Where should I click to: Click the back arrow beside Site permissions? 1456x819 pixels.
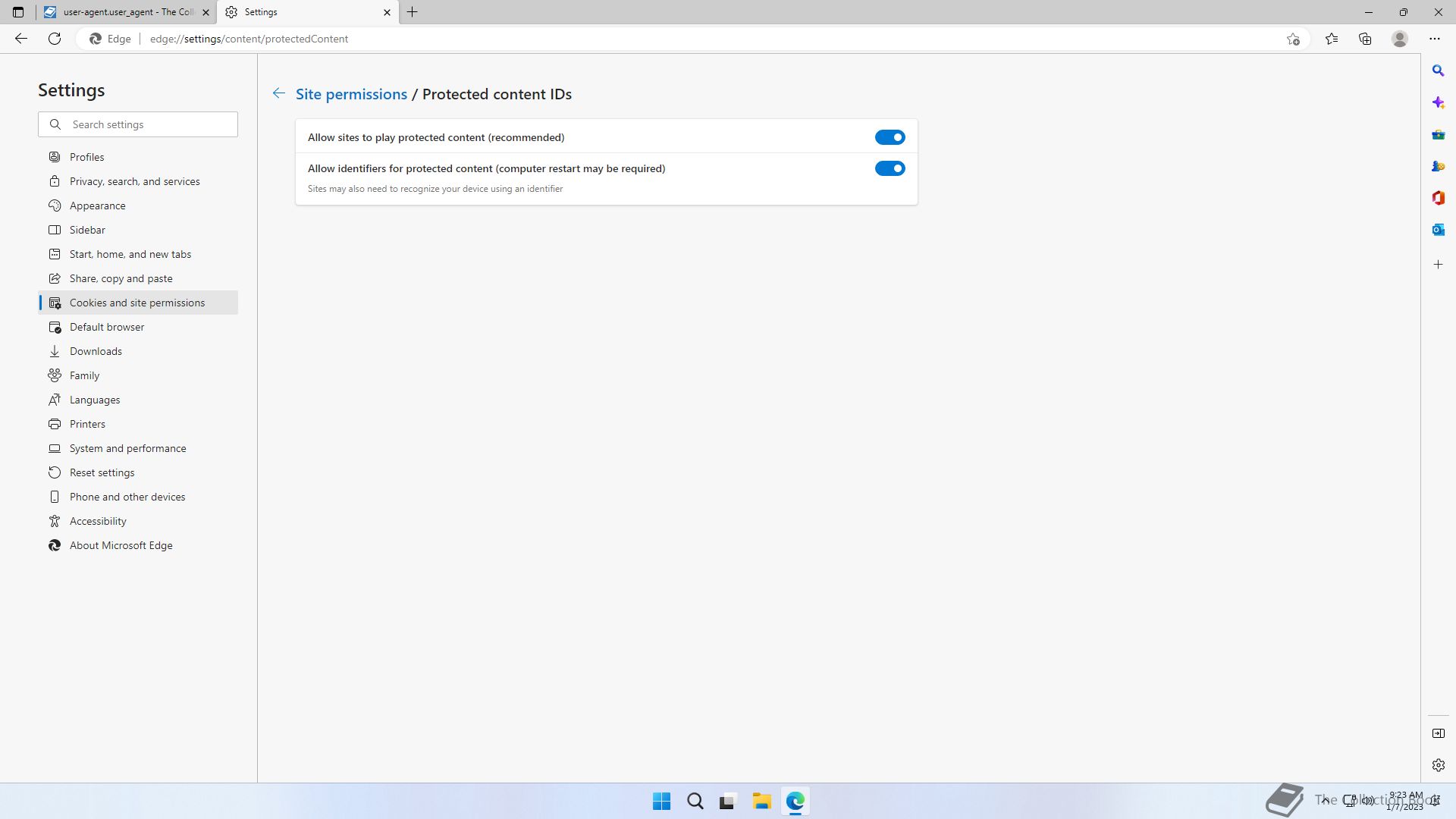[x=279, y=93]
